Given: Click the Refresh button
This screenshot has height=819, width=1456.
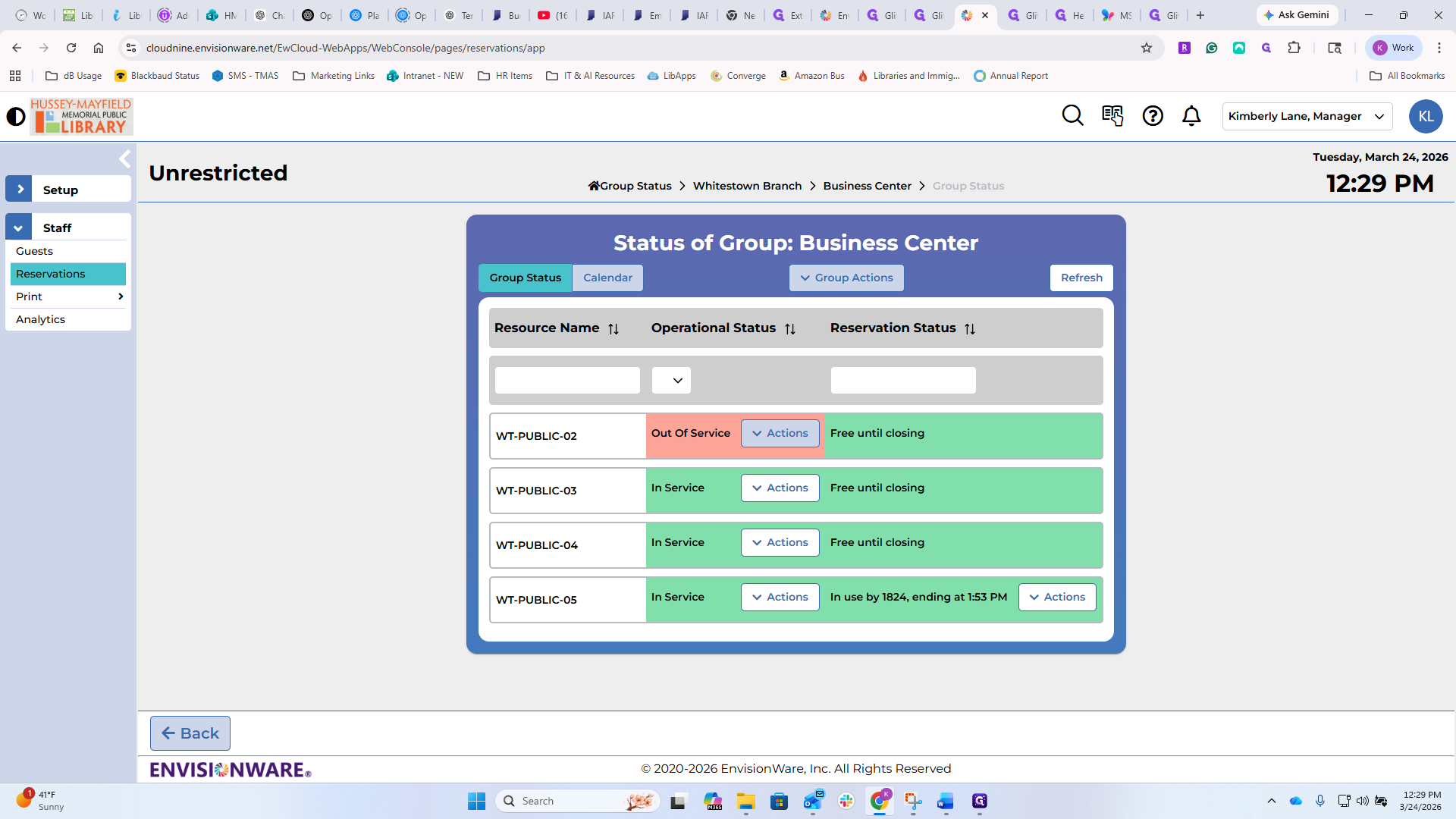Looking at the screenshot, I should tap(1081, 278).
